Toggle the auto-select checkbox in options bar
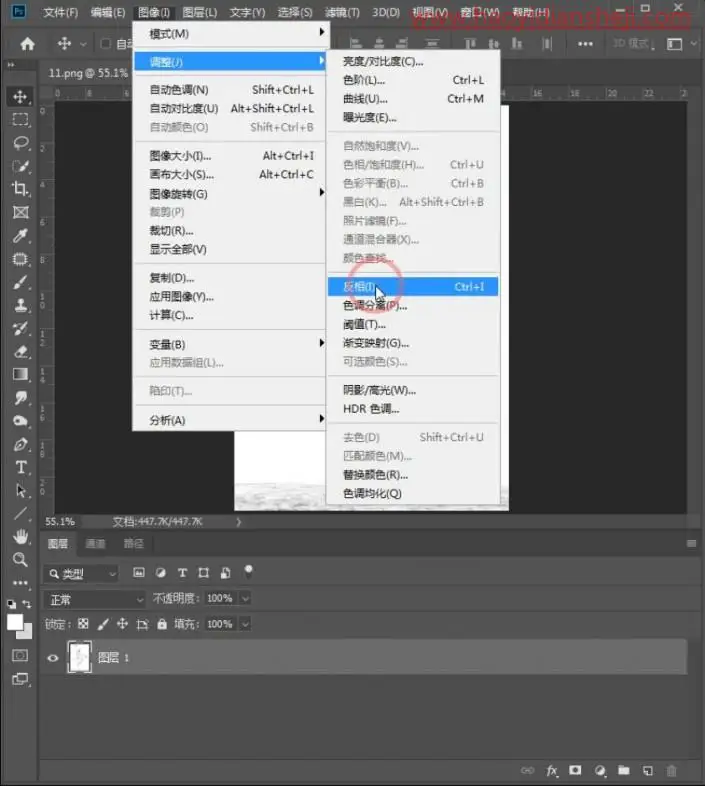The image size is (705, 786). tap(105, 44)
